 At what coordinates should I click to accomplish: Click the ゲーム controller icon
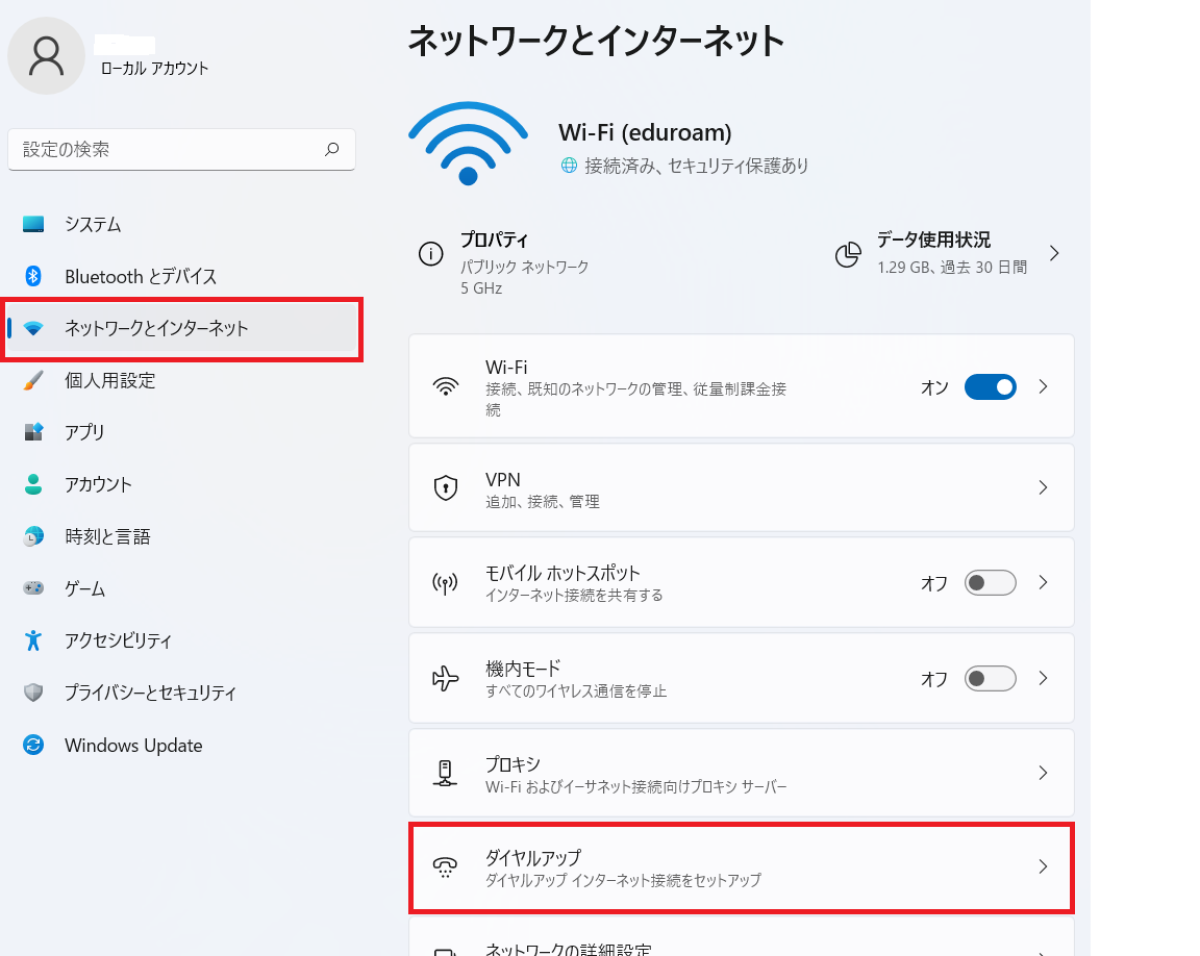coord(34,589)
